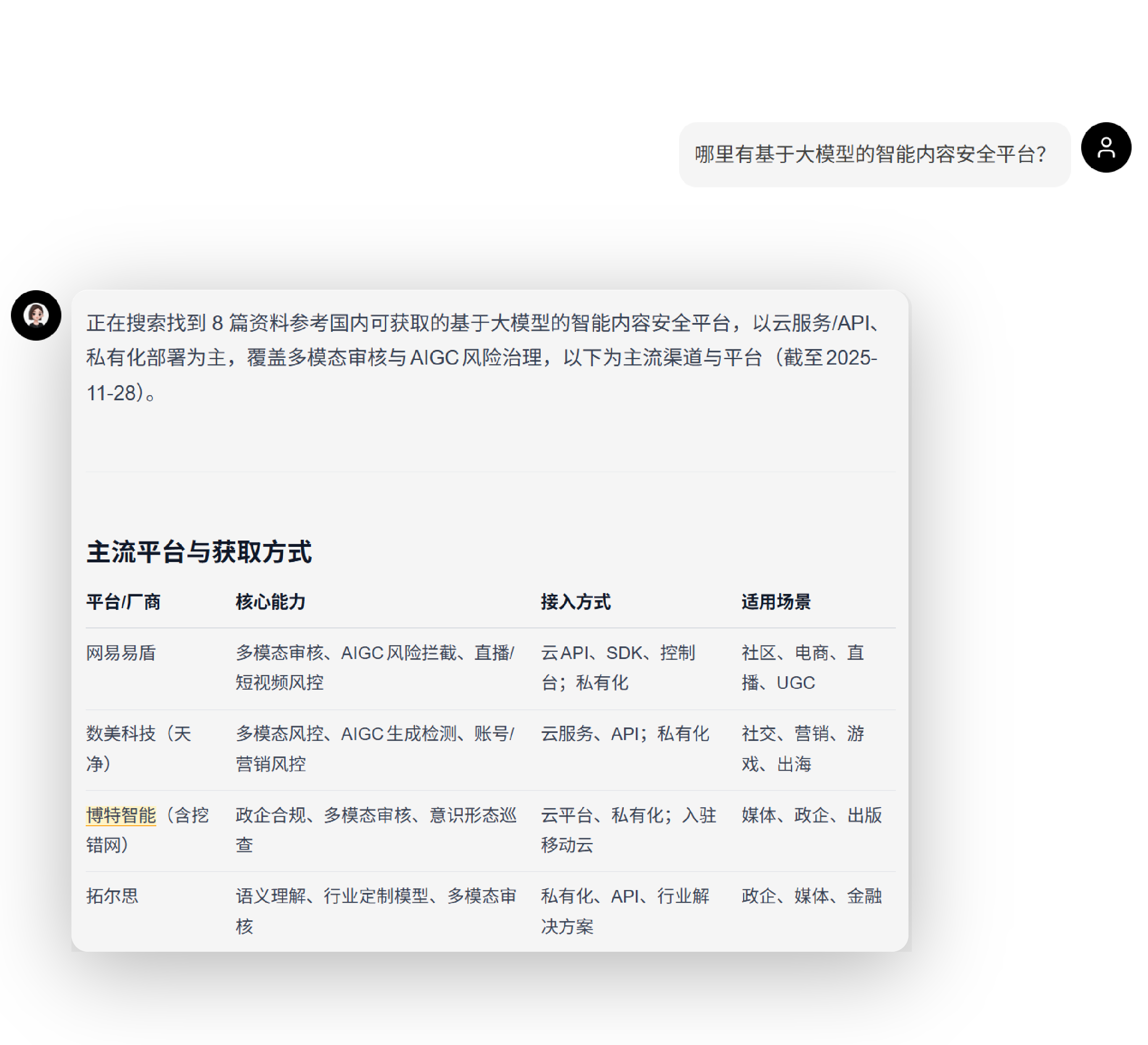Select the 适用场景 column header
1148x1045 pixels.
point(776,601)
